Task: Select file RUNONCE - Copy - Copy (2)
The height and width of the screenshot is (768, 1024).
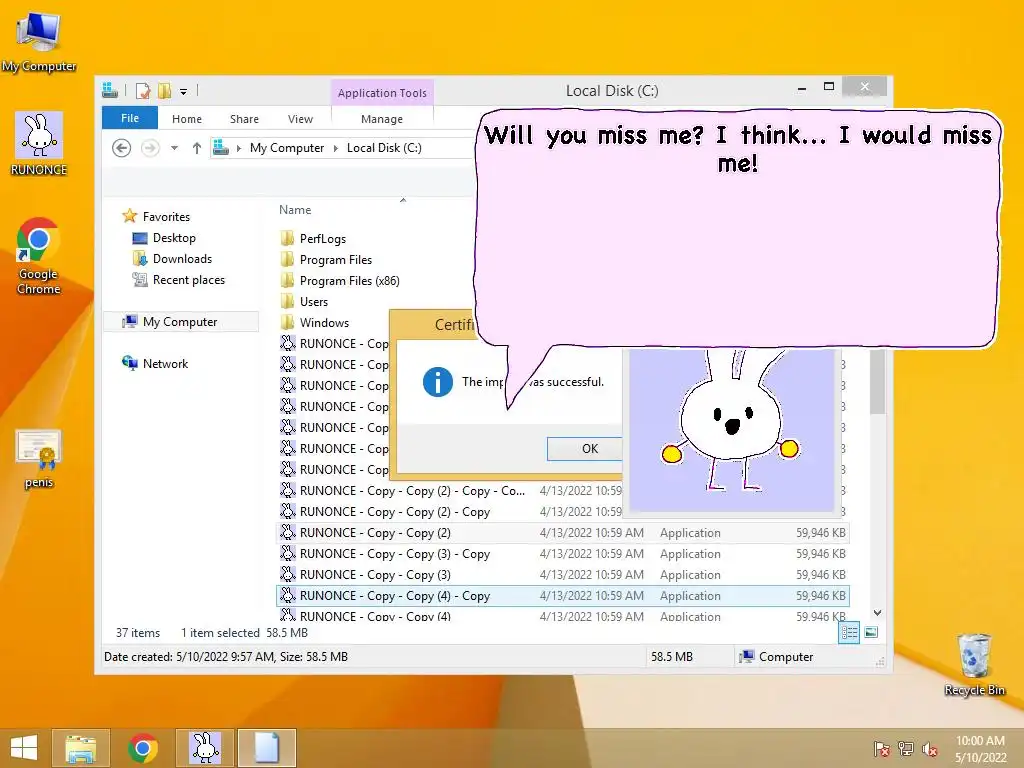Action: pos(563,533)
